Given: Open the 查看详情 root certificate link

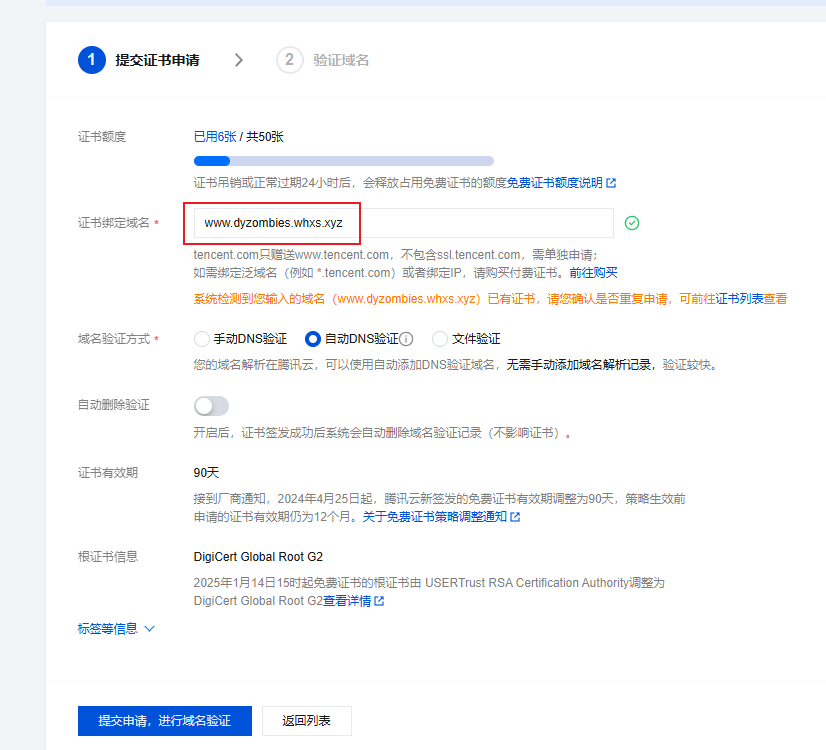Looking at the screenshot, I should point(347,601).
